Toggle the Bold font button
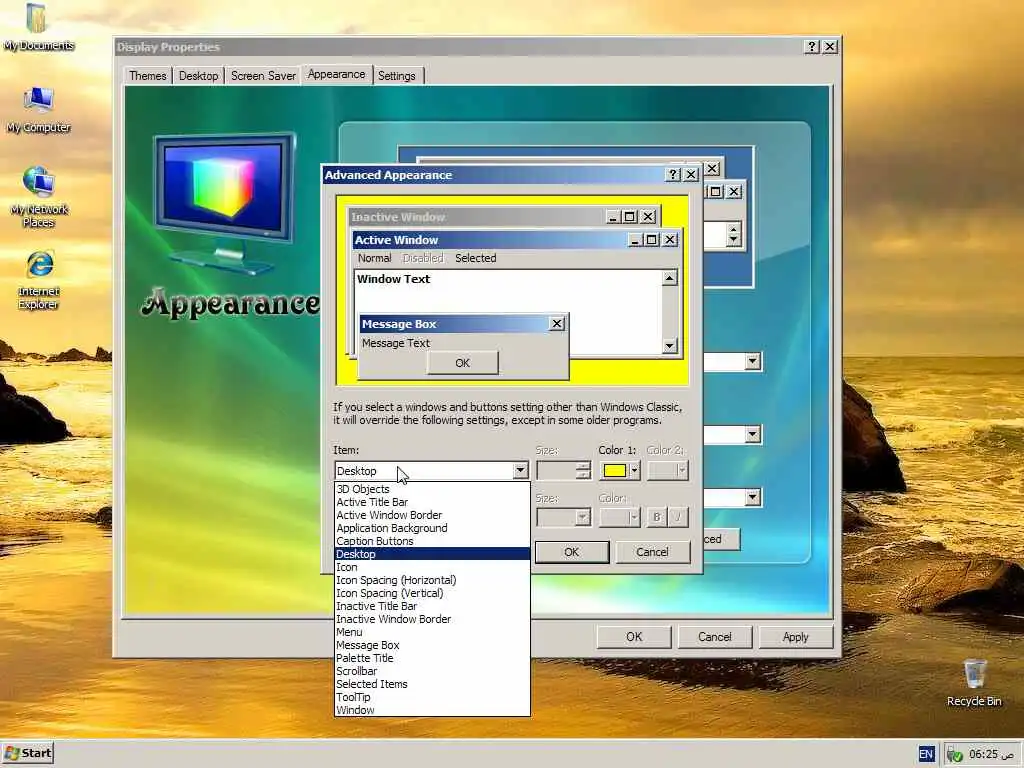This screenshot has height=768, width=1024. (656, 517)
